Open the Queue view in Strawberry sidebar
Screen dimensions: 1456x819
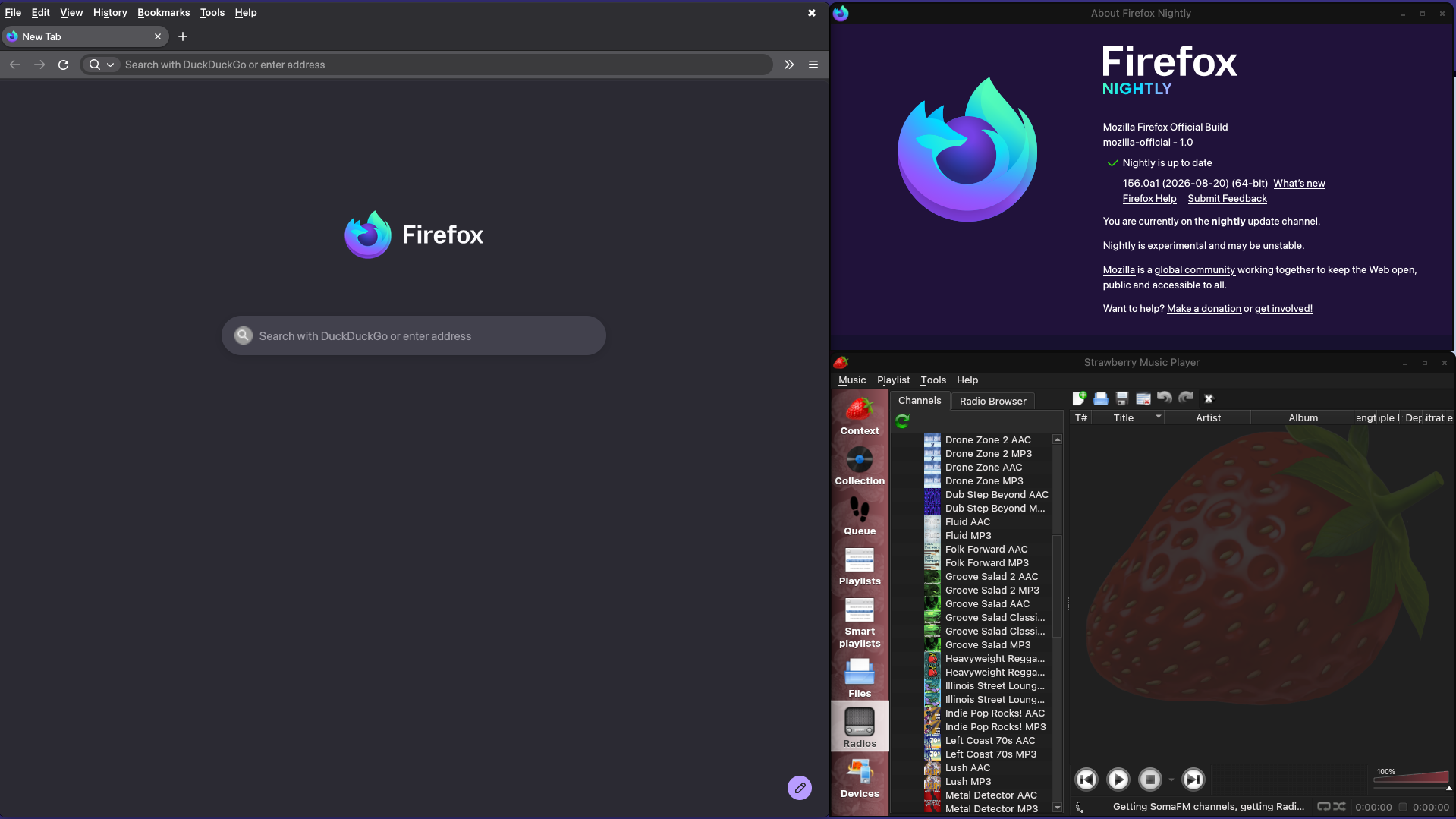click(x=860, y=515)
